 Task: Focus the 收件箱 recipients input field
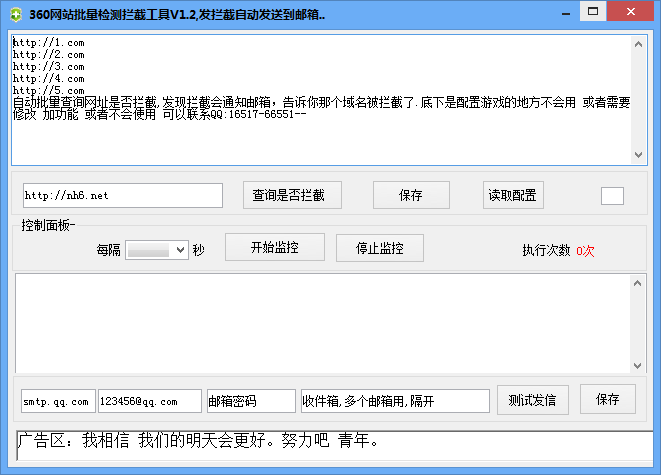click(395, 401)
